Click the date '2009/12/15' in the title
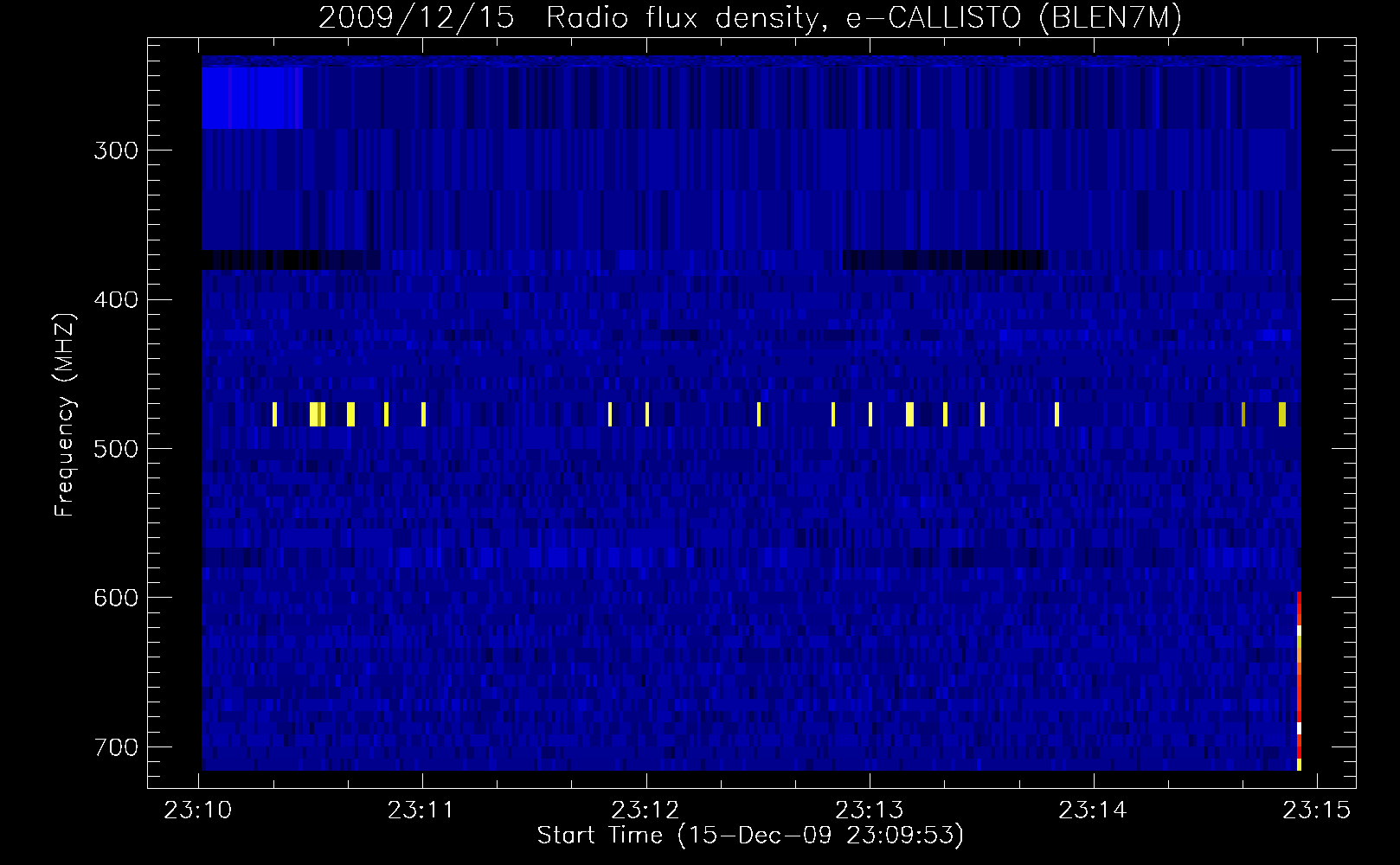The image size is (1400, 865). [x=416, y=17]
